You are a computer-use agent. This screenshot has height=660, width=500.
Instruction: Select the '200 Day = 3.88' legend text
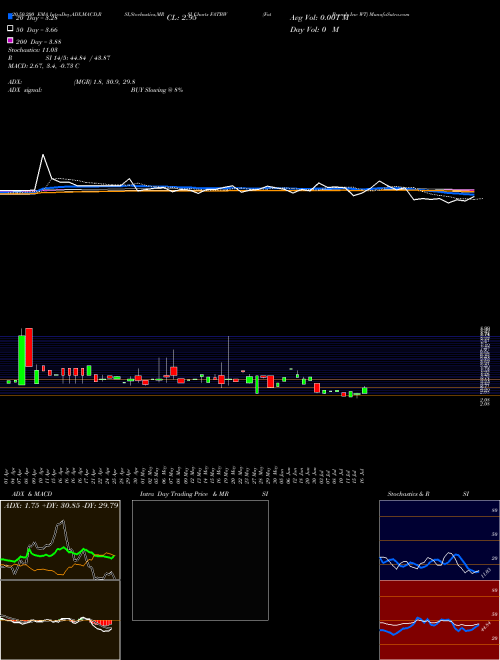pos(38,41)
